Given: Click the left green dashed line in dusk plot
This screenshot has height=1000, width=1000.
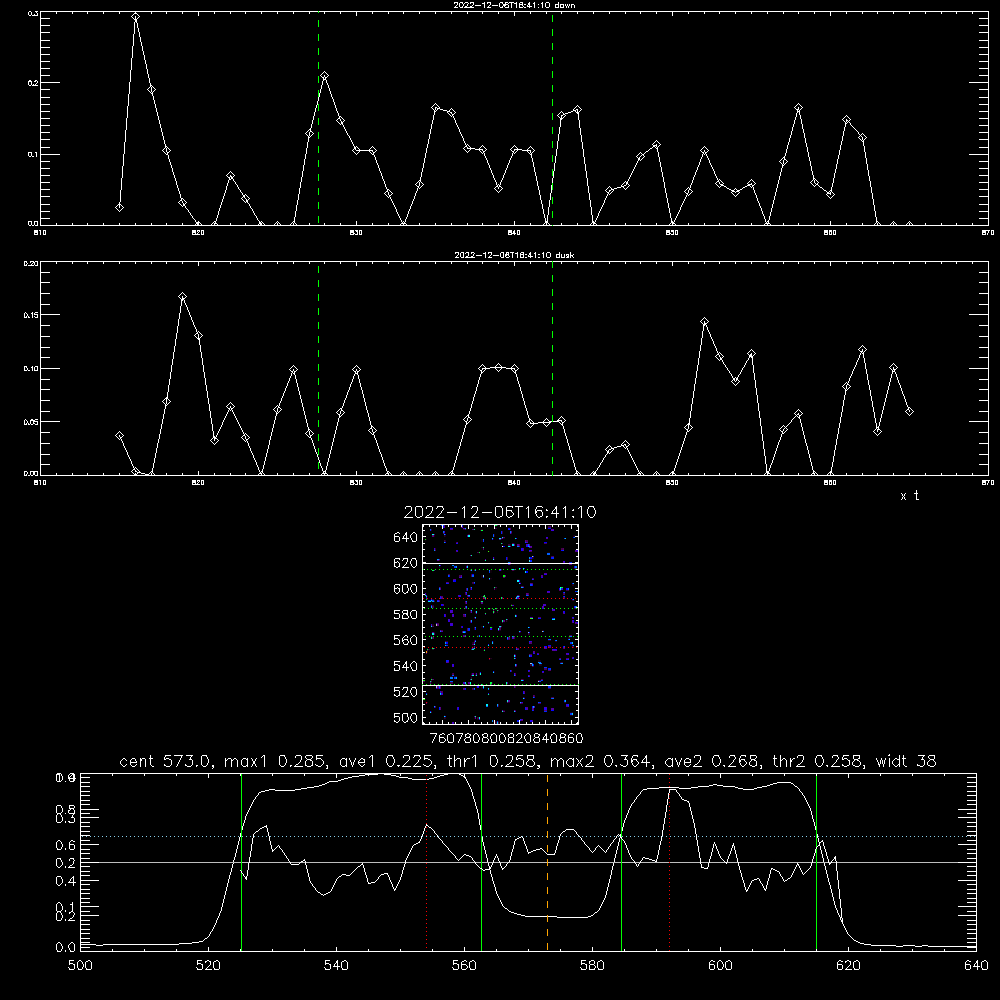Looking at the screenshot, I should tap(318, 369).
